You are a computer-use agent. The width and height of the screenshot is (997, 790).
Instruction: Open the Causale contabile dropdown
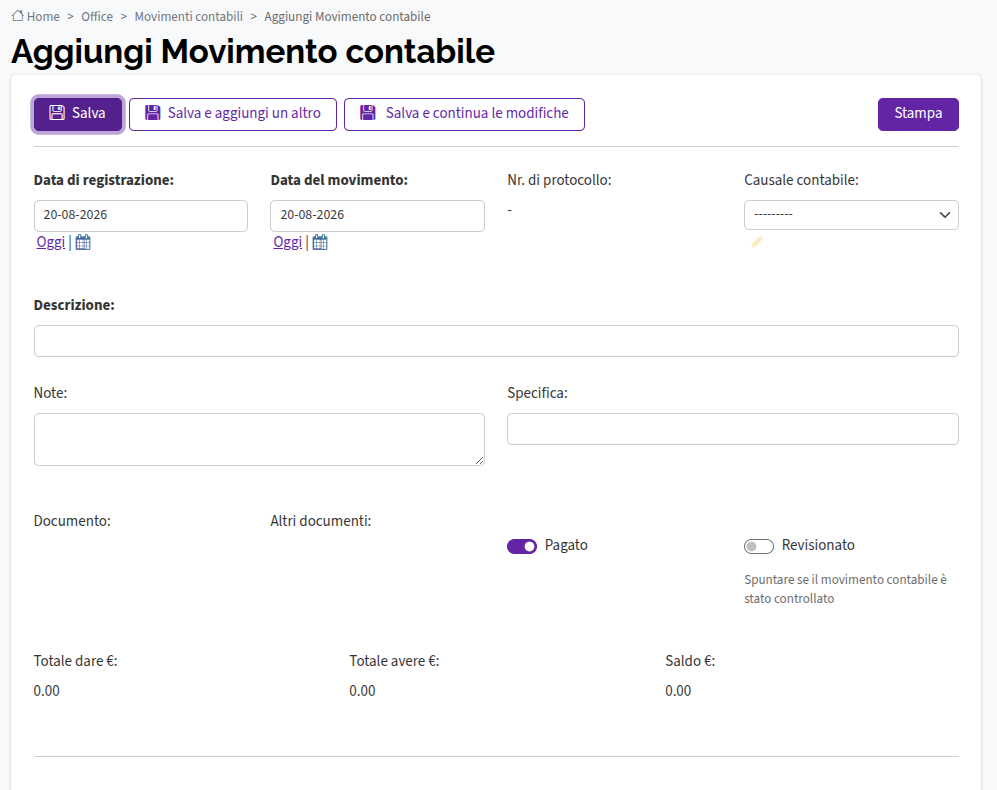(851, 215)
